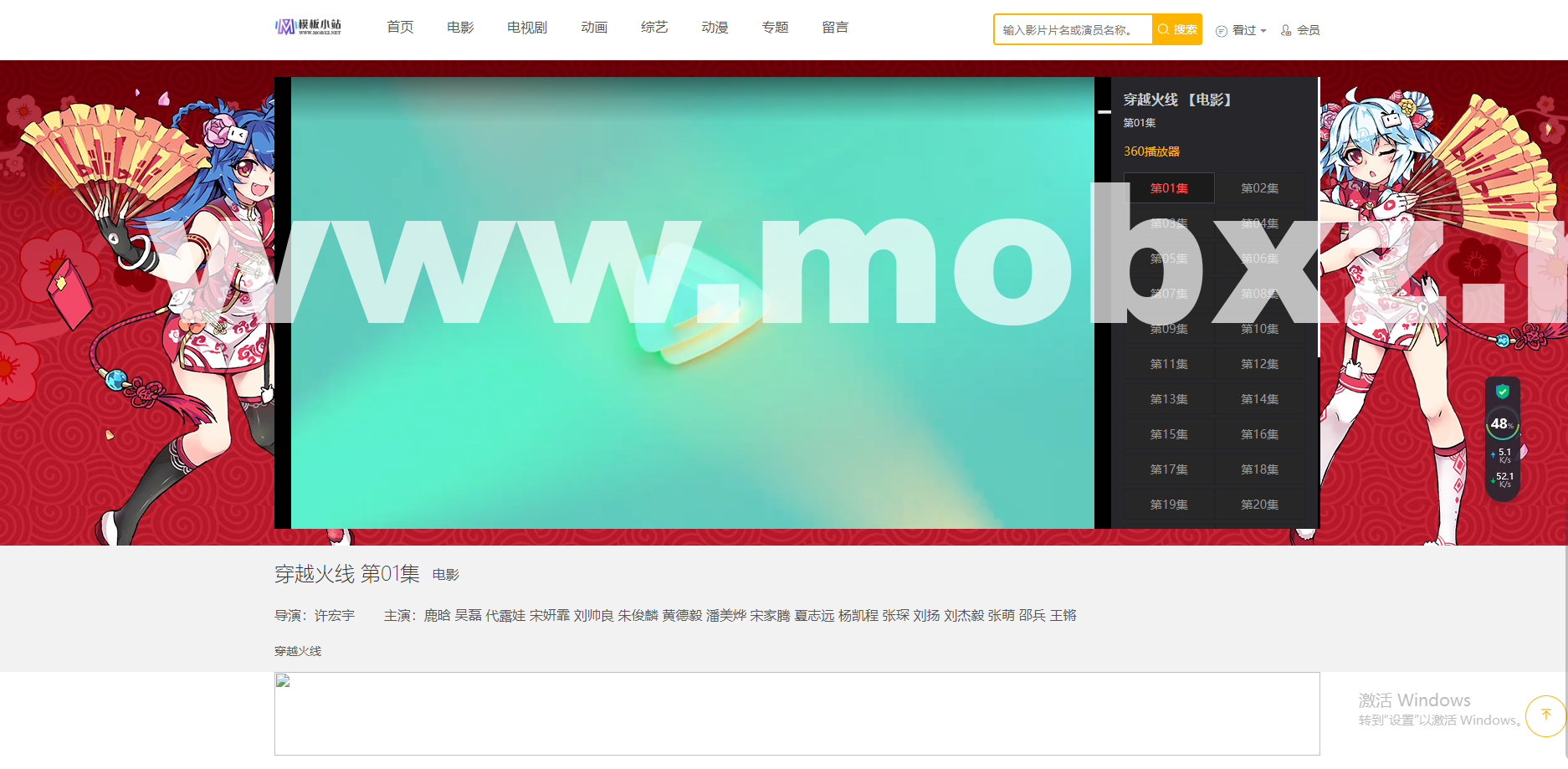Click the 48% memory usage circle

(1503, 424)
